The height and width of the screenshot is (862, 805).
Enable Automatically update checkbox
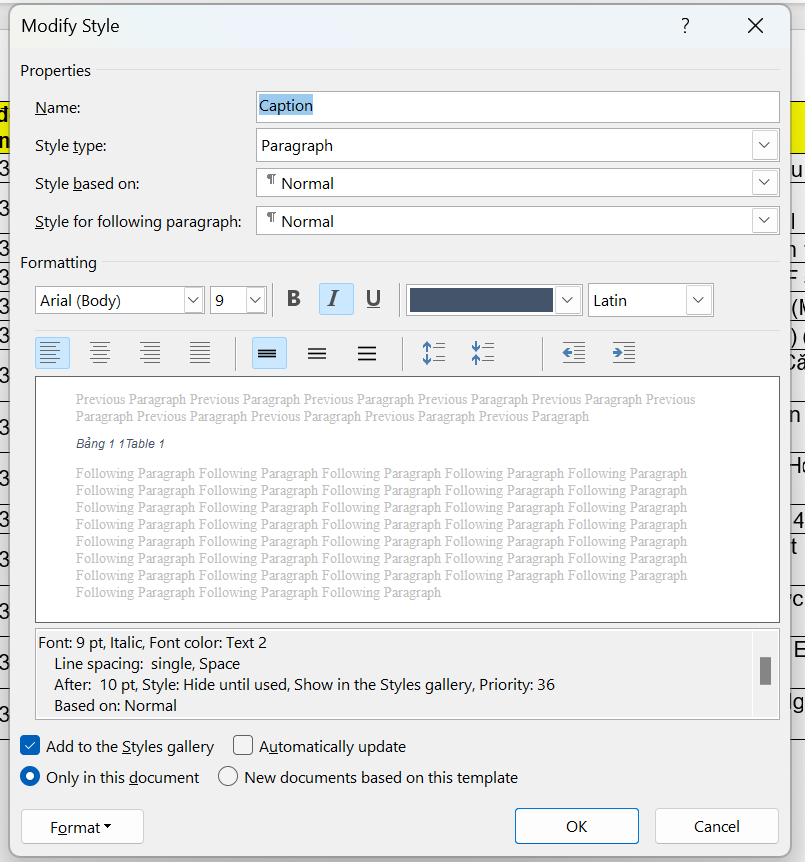(242, 746)
